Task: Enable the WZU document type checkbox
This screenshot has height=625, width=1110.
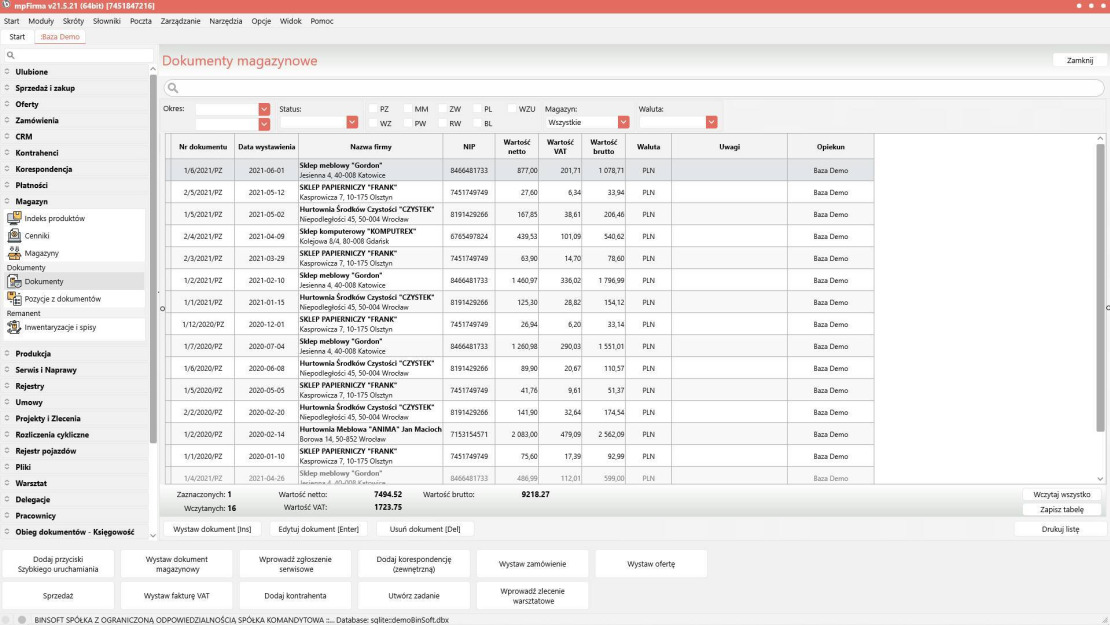Action: coord(512,109)
